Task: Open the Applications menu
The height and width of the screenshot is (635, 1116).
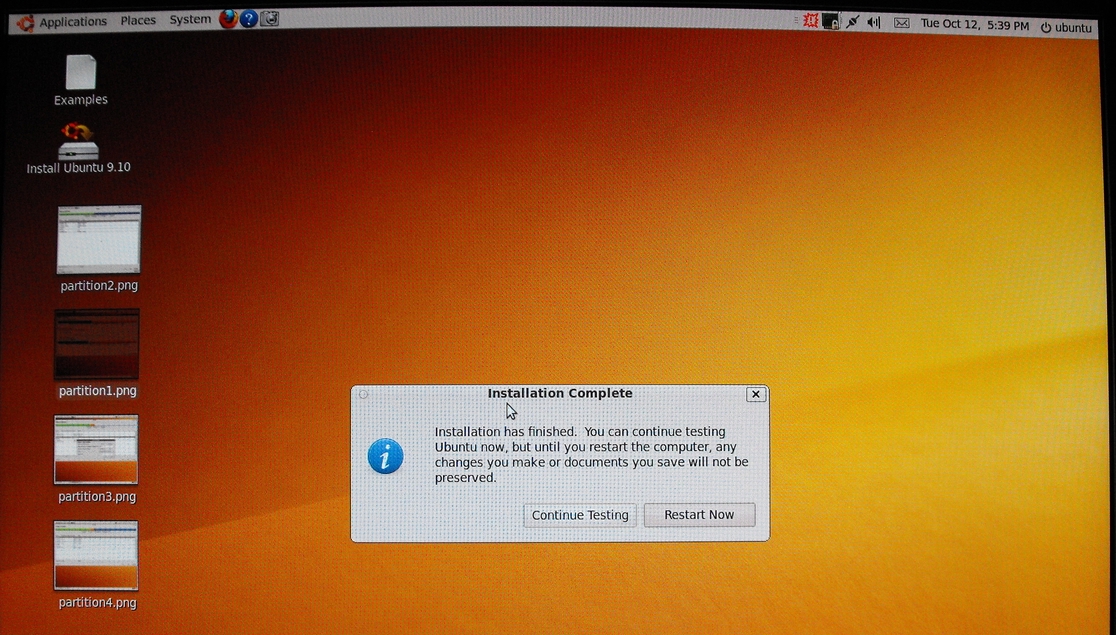Action: tap(72, 21)
